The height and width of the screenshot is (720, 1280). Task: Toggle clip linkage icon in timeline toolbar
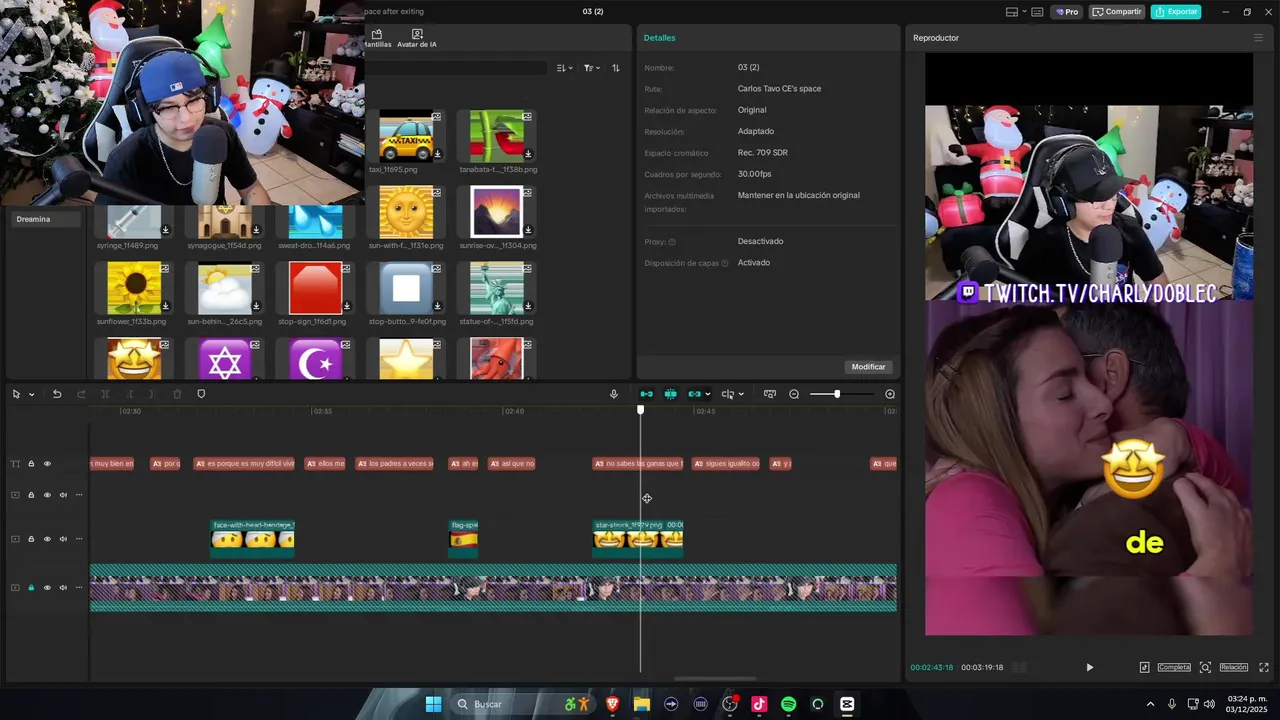694,394
